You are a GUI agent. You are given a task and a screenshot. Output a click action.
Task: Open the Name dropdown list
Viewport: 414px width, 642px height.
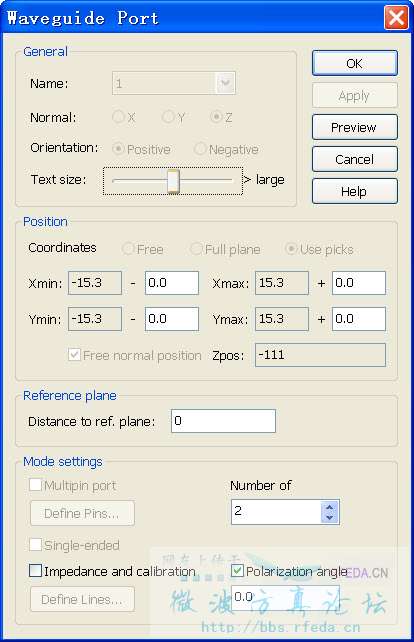(225, 83)
